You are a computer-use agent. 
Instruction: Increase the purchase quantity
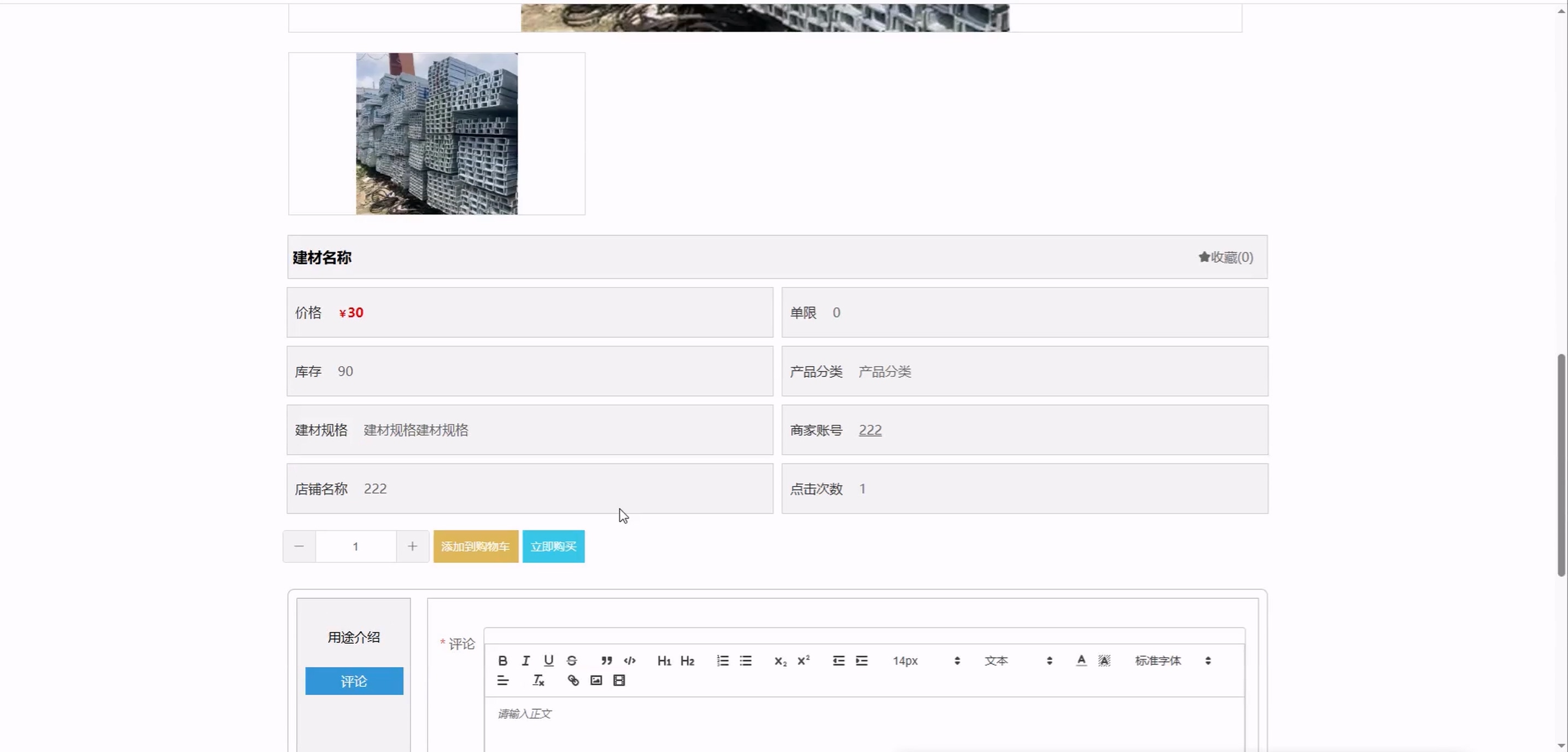point(413,547)
